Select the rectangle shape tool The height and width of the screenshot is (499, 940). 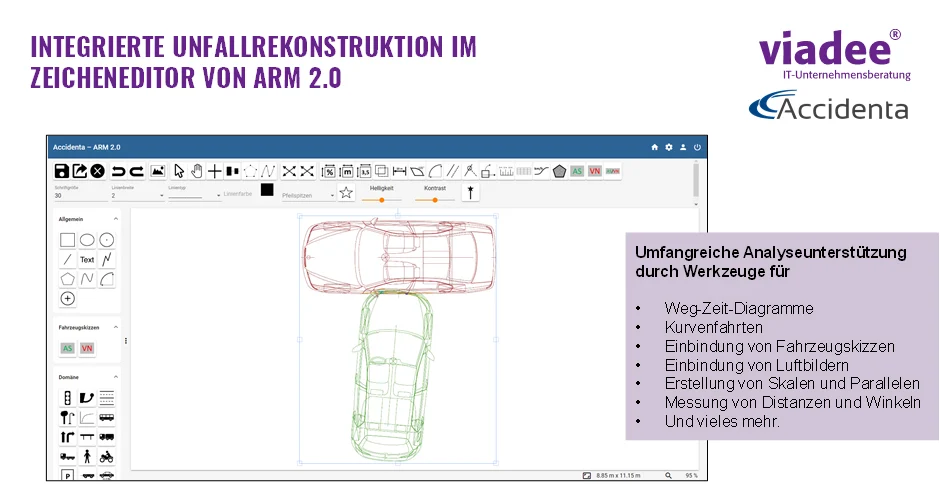[68, 240]
